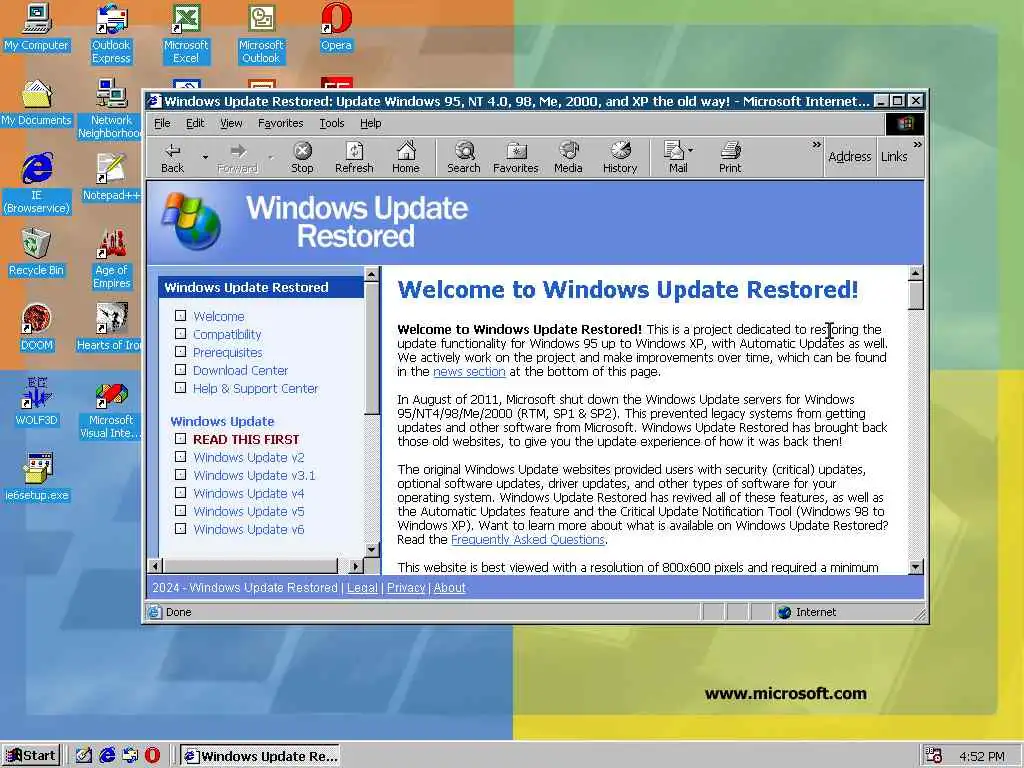Image resolution: width=1024 pixels, height=768 pixels.
Task: Open the Favorites toolbar button
Action: tap(516, 157)
